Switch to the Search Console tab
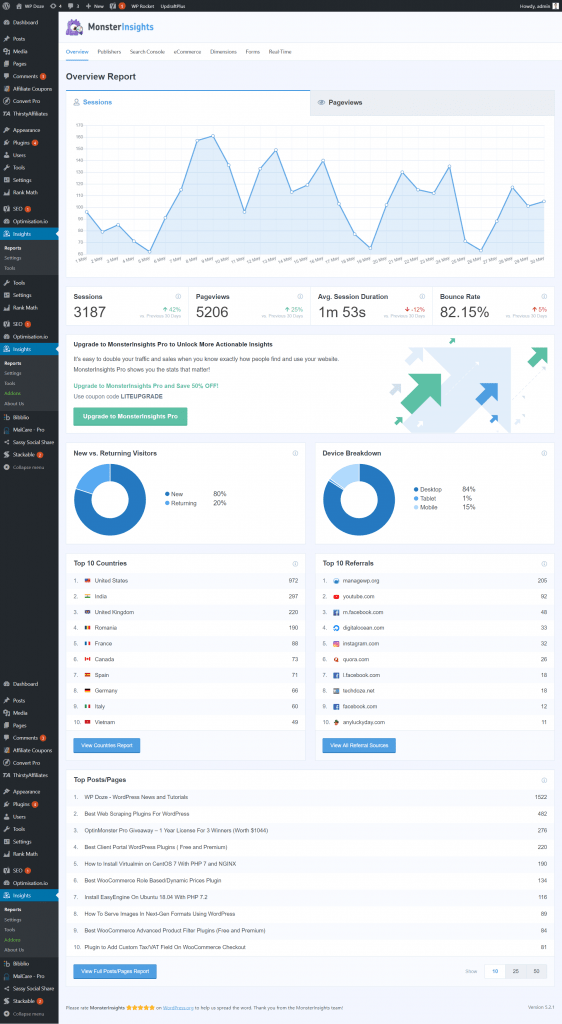562x1024 pixels. [147, 51]
